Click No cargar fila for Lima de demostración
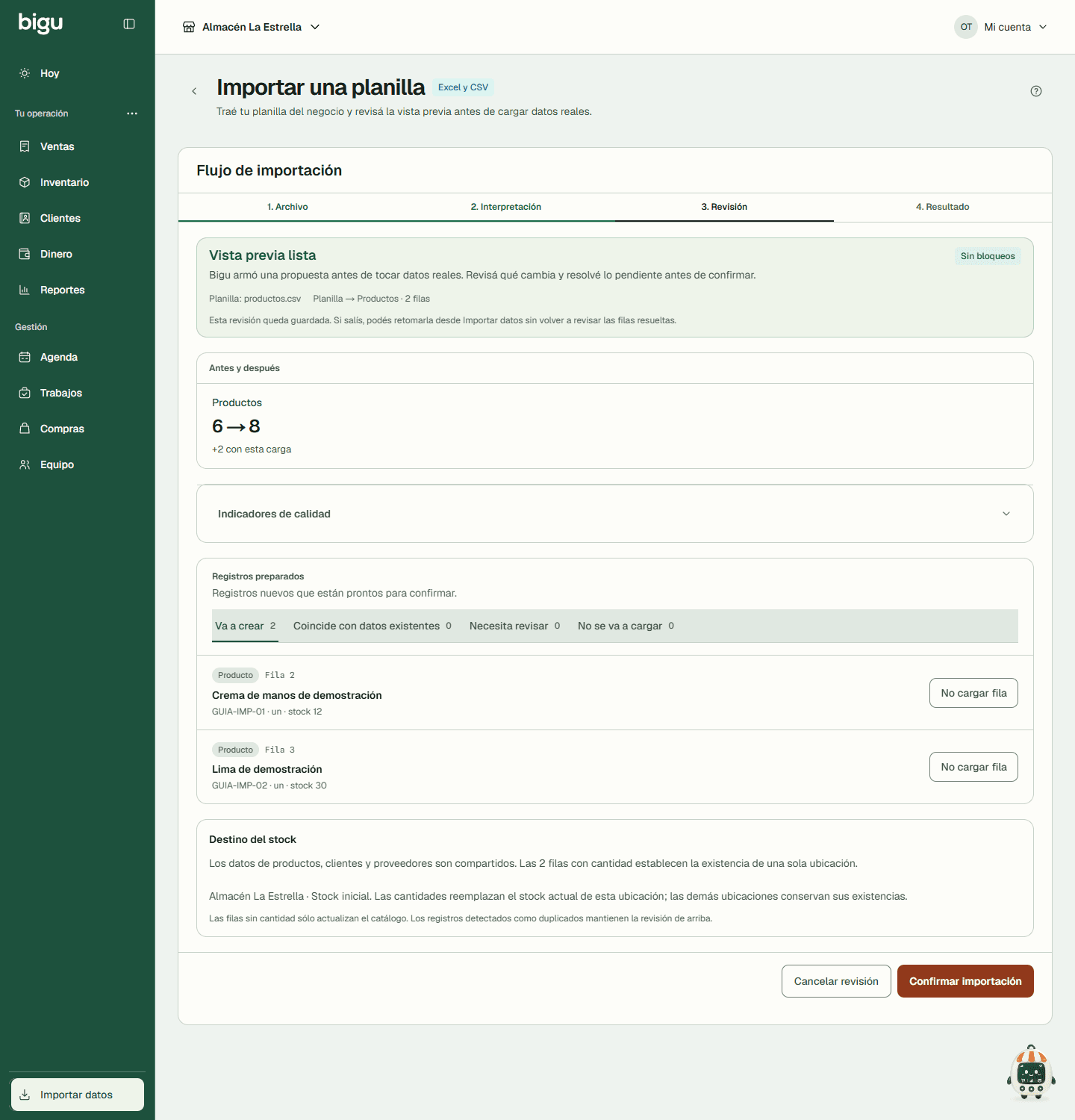 coord(973,767)
